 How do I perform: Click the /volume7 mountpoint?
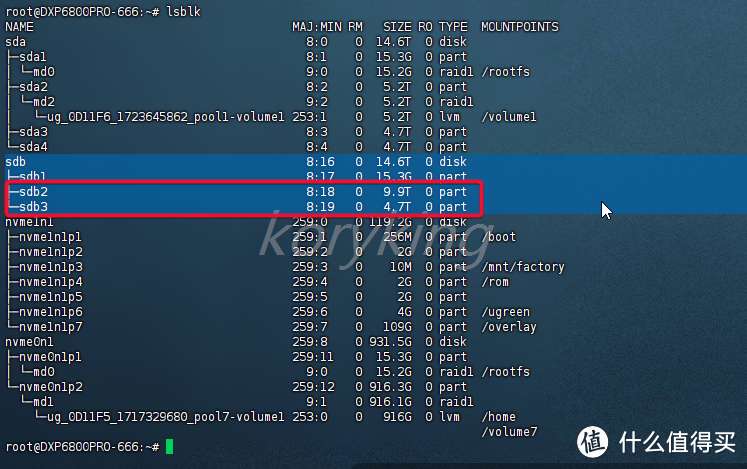[509, 432]
